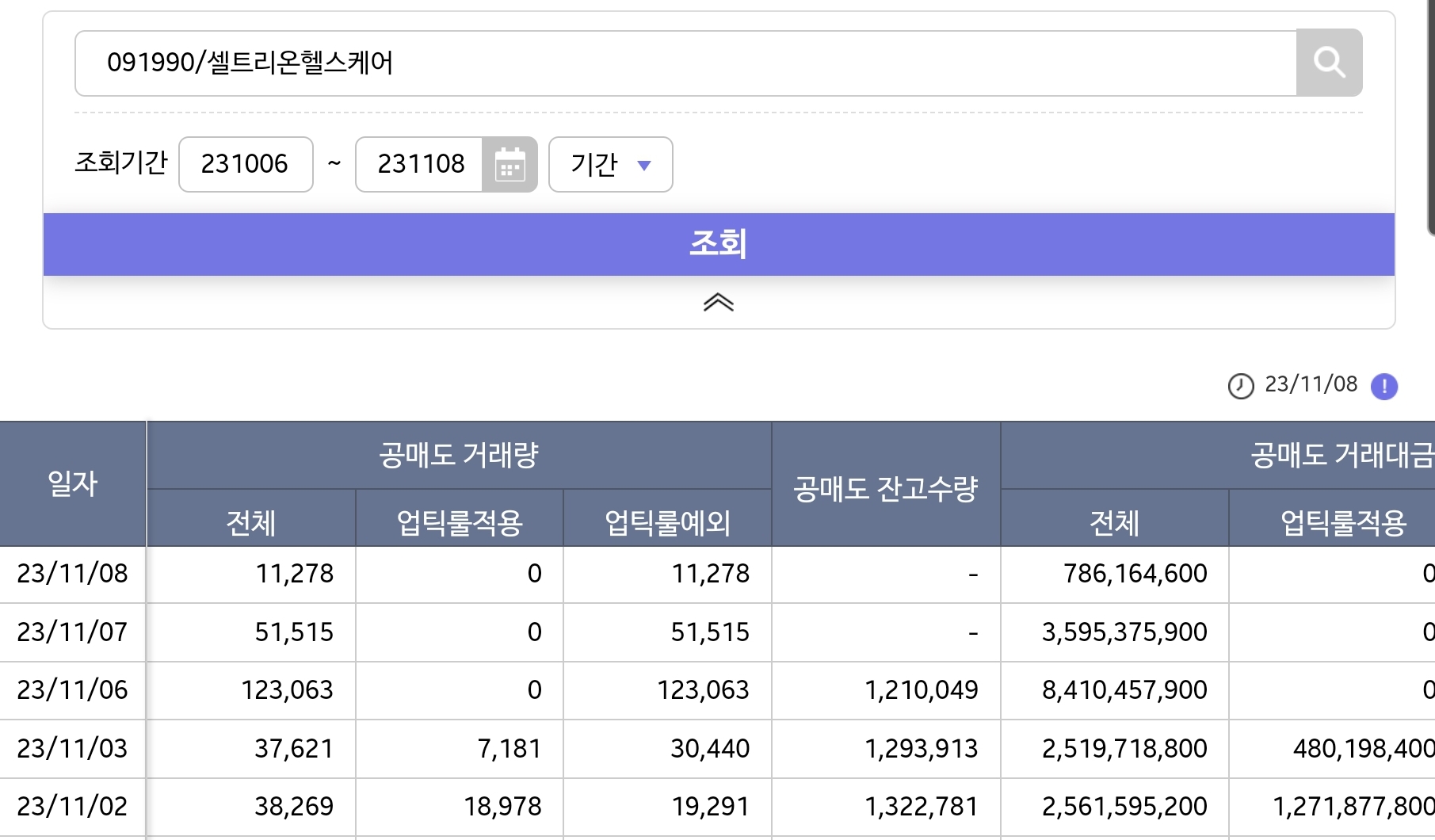Click uptick amount 1,271,877,800
1435x840 pixels.
click(x=1353, y=807)
